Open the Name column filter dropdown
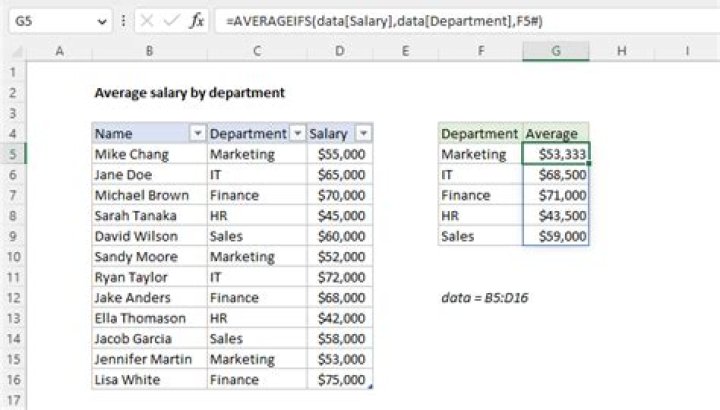The height and width of the screenshot is (410, 720). coord(197,134)
